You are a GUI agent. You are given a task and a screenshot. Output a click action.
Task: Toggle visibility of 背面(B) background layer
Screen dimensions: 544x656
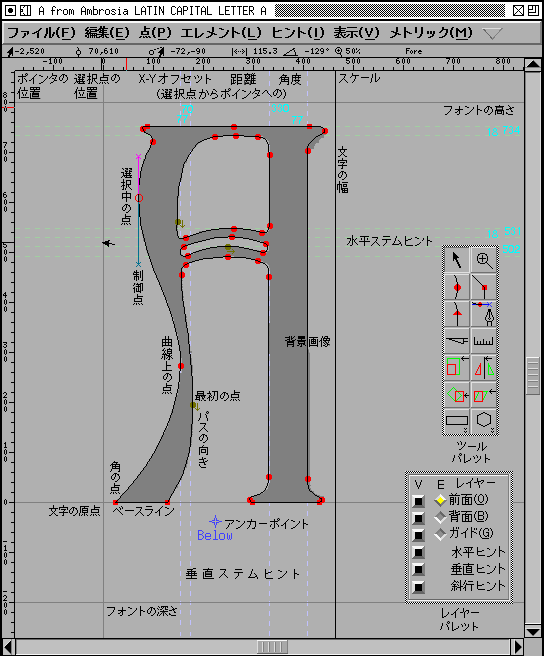pyautogui.click(x=418, y=518)
